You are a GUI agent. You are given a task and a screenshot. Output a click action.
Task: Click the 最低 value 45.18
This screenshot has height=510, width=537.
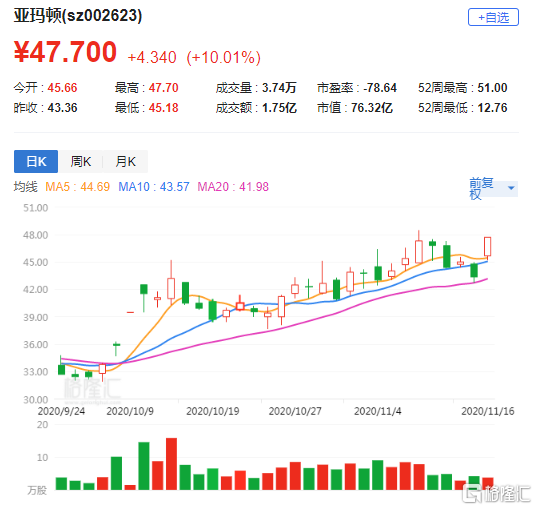(163, 108)
